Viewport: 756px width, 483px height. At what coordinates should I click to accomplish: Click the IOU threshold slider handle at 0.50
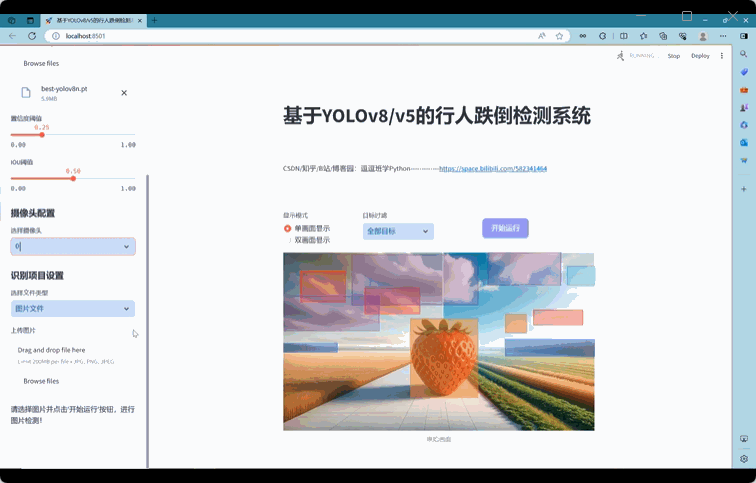click(73, 178)
